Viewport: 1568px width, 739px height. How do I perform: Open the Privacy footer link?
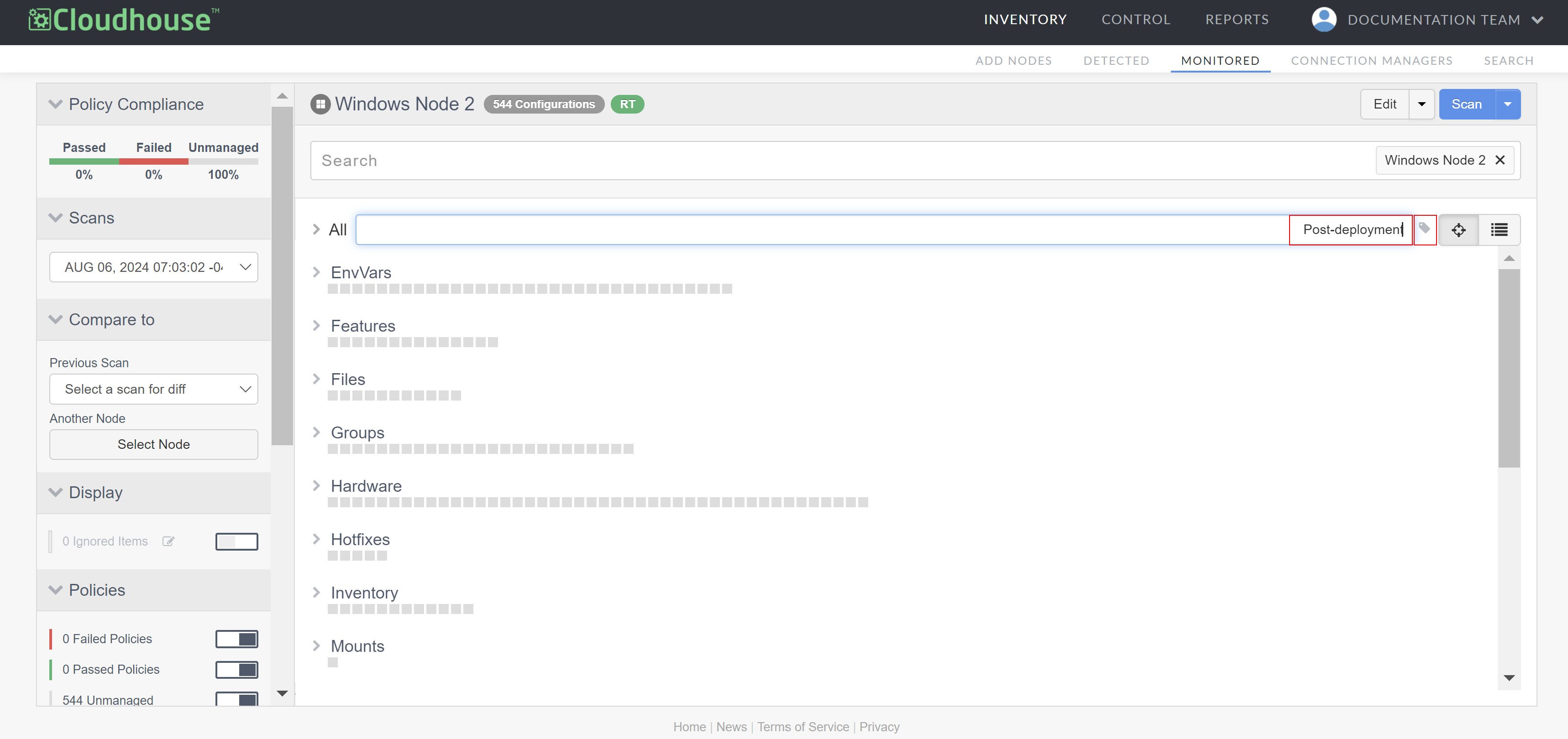click(879, 727)
